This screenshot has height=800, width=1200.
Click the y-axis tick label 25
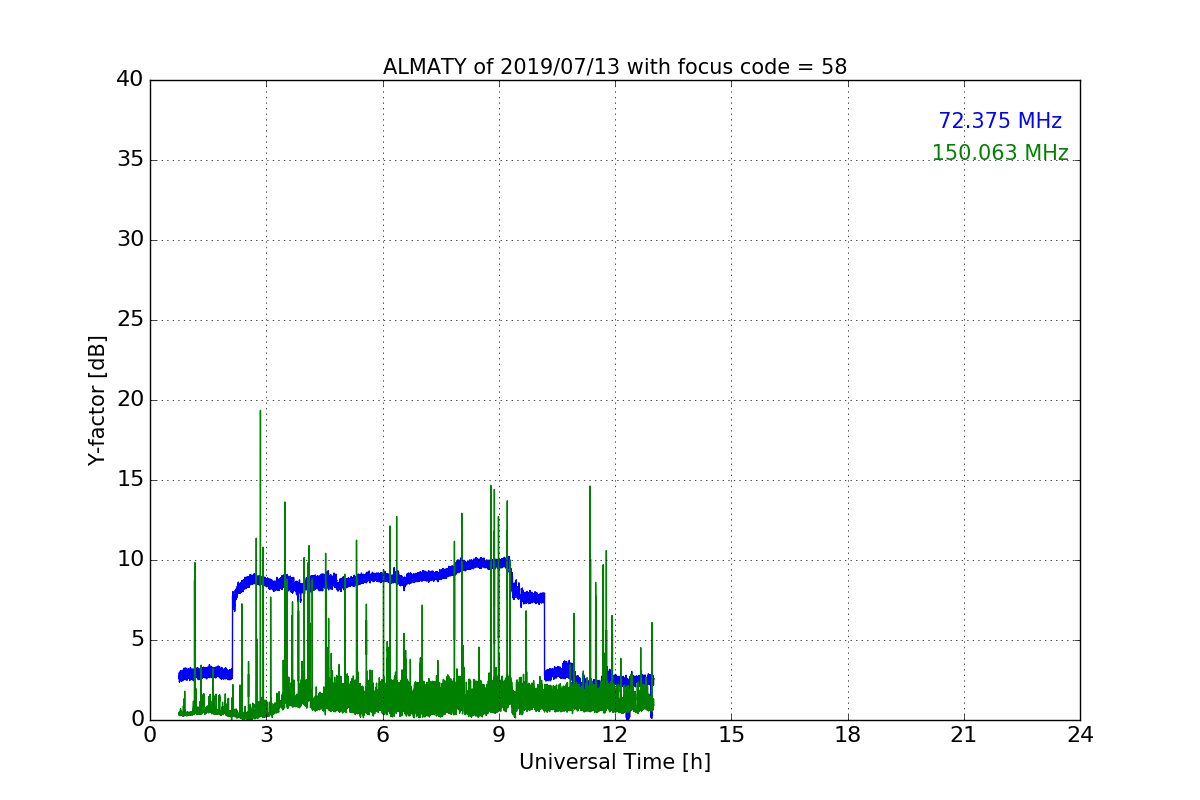(x=130, y=320)
